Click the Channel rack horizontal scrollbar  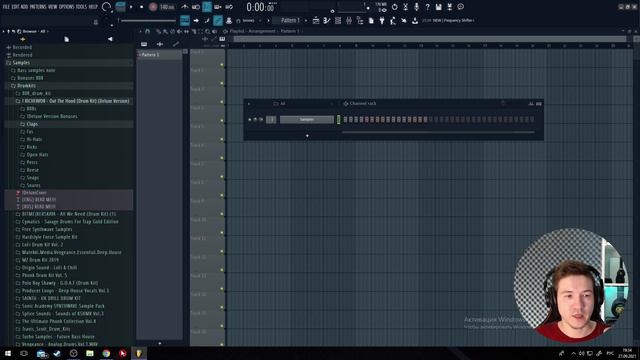coord(438,132)
